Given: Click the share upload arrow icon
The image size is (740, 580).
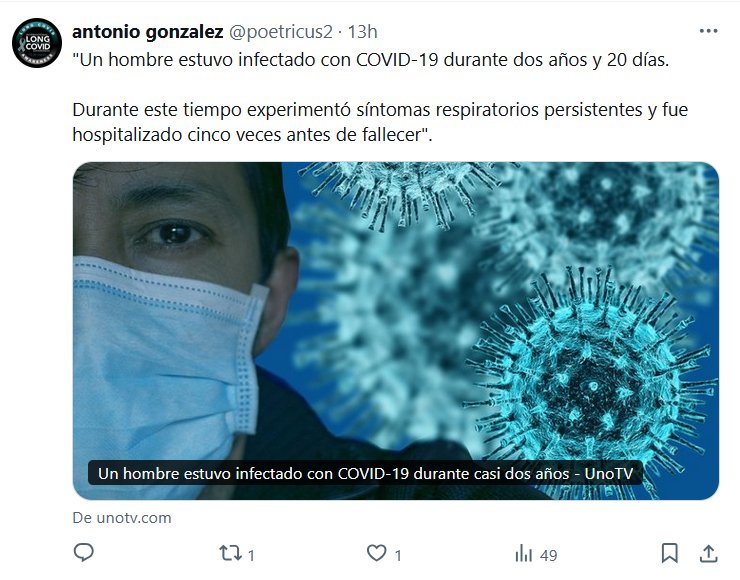Looking at the screenshot, I should pos(708,553).
